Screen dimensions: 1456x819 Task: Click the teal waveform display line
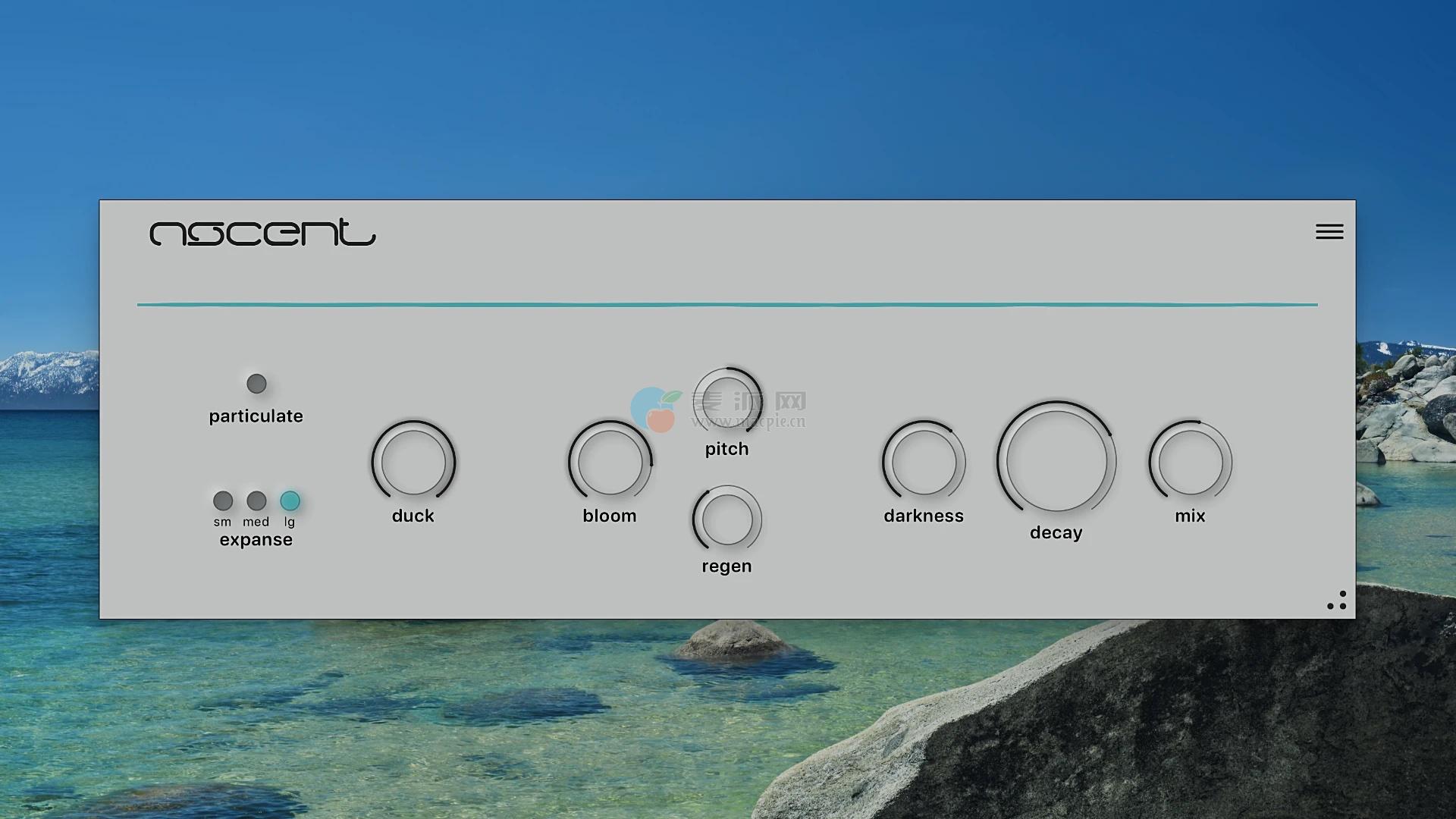tap(726, 305)
